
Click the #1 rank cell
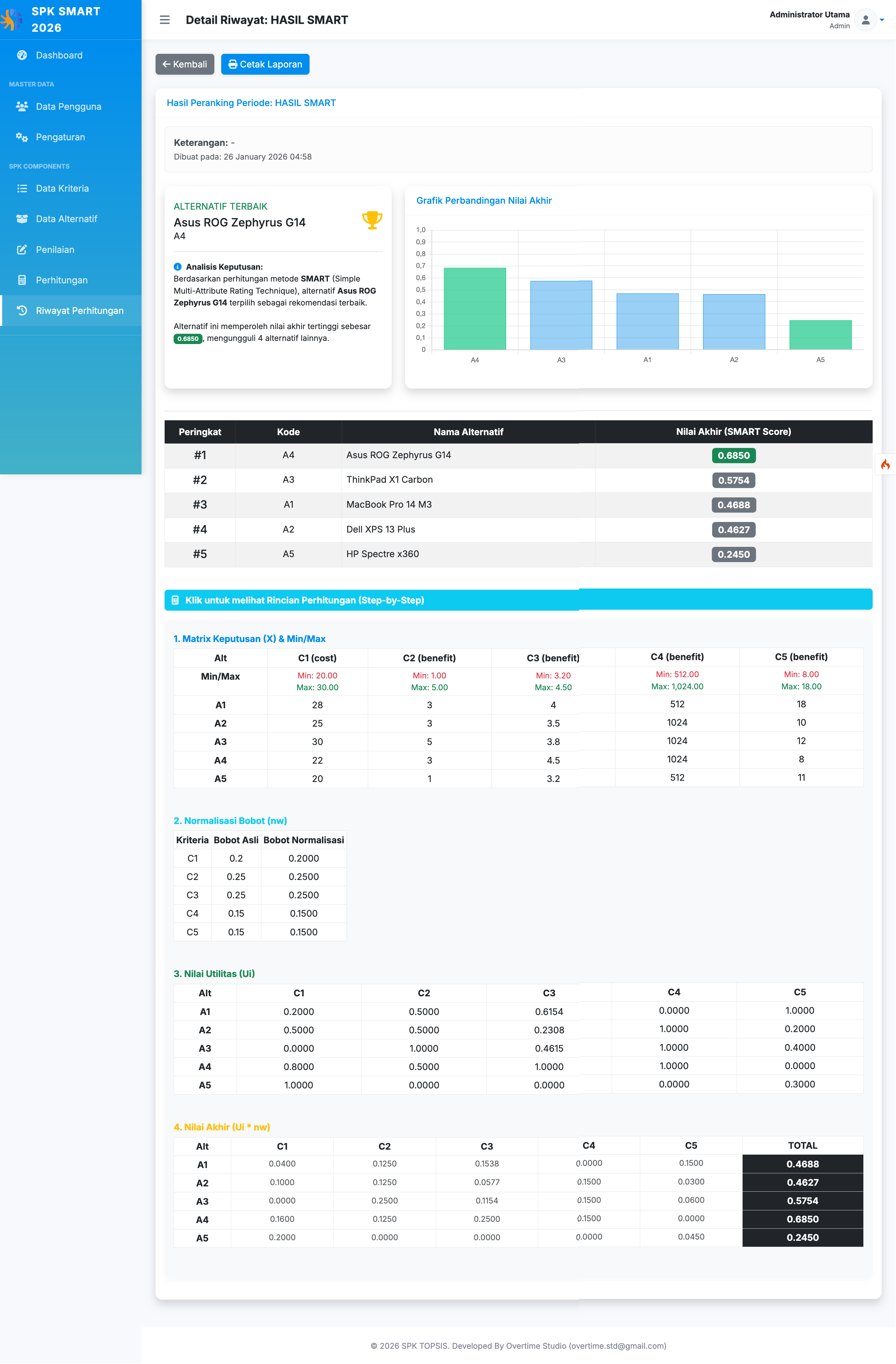point(199,455)
